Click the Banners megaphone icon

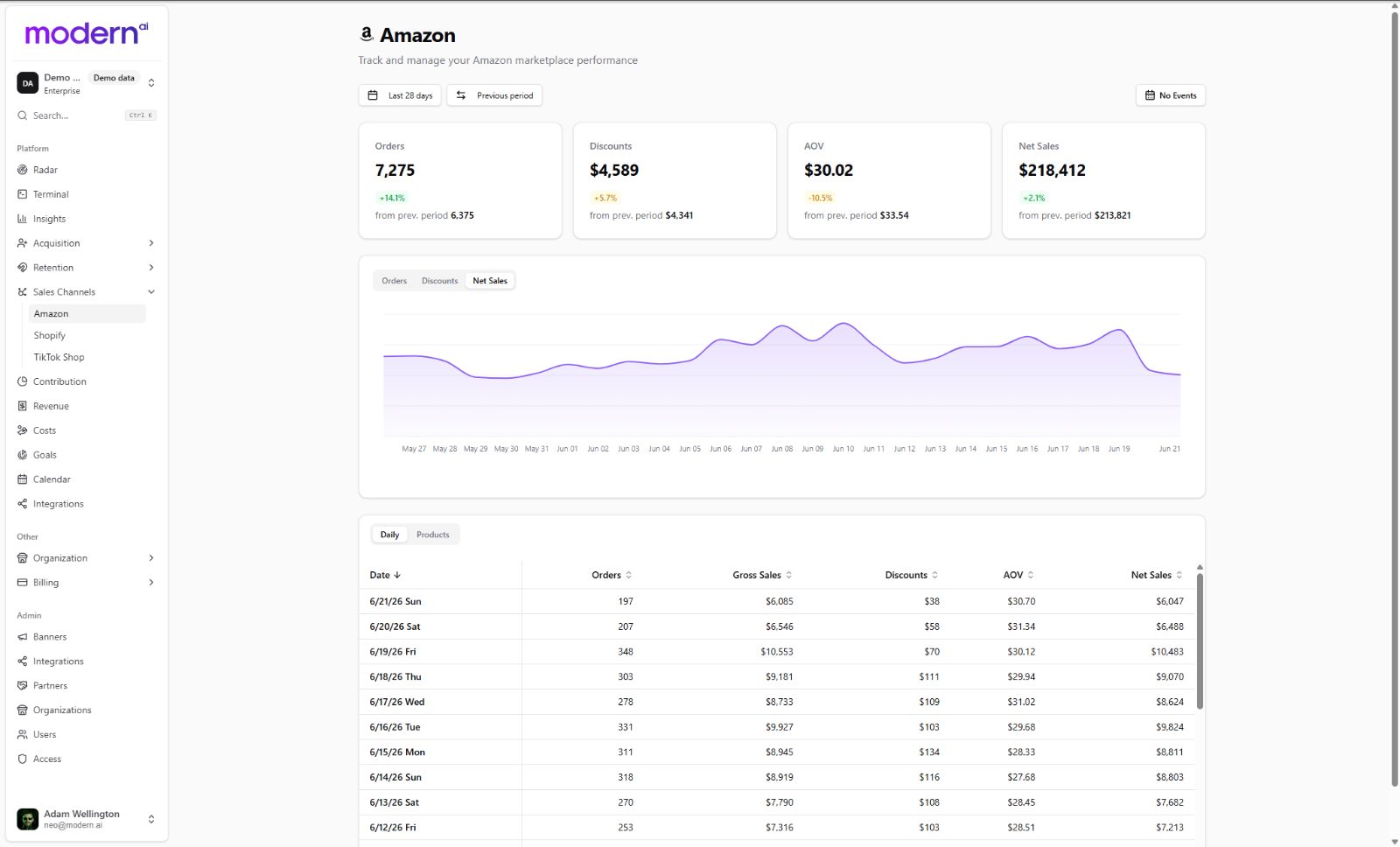[23, 637]
